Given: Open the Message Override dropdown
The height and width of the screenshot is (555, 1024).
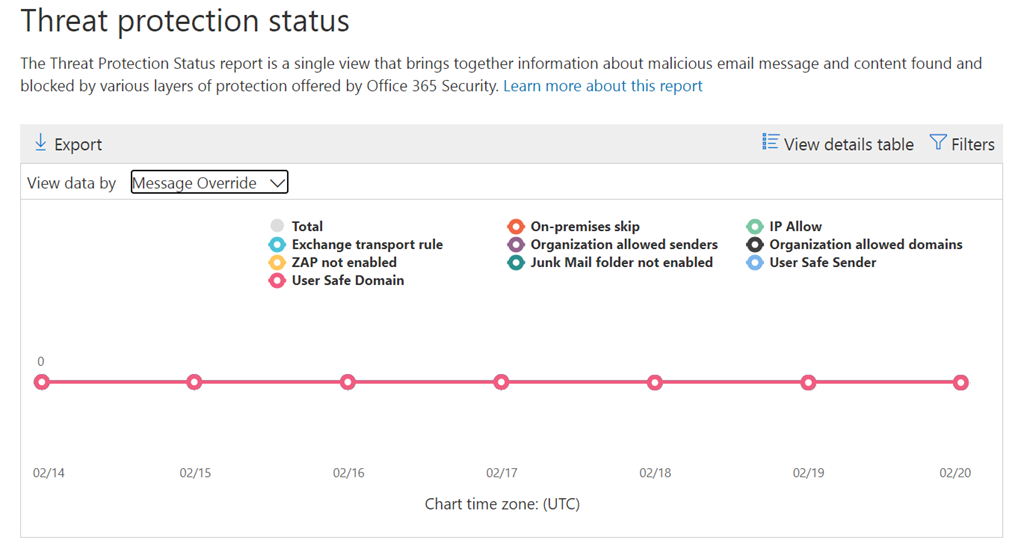Looking at the screenshot, I should coord(209,183).
